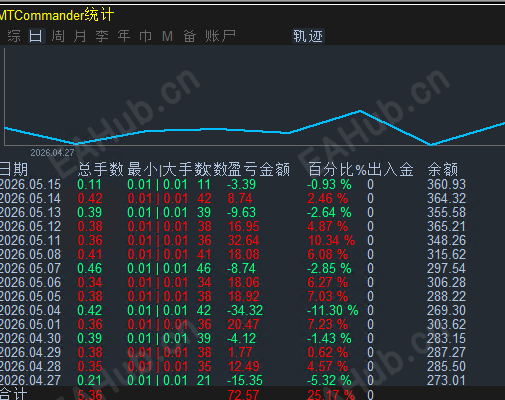505x400 pixels.
Task: Click loss value -34.32
Action: (x=245, y=310)
